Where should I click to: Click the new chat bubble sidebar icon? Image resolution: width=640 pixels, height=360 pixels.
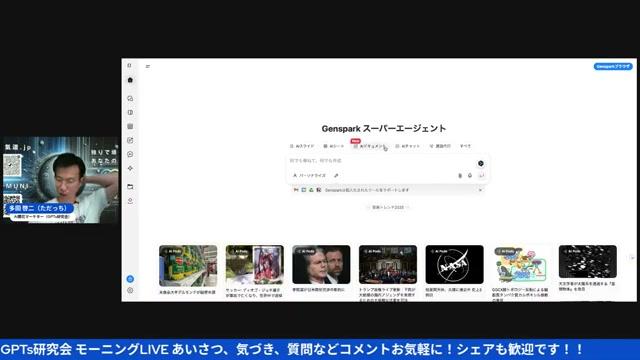coord(130,98)
